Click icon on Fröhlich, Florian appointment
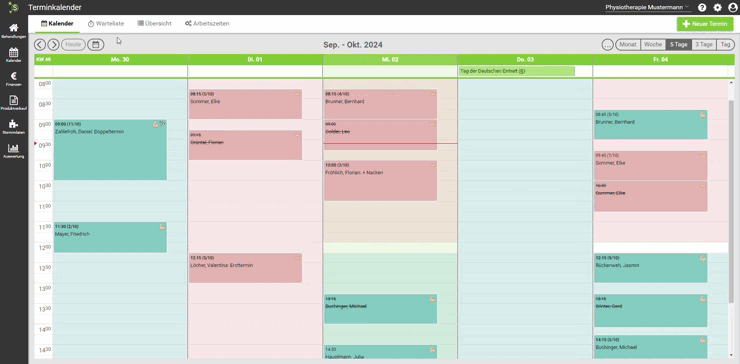 point(432,165)
